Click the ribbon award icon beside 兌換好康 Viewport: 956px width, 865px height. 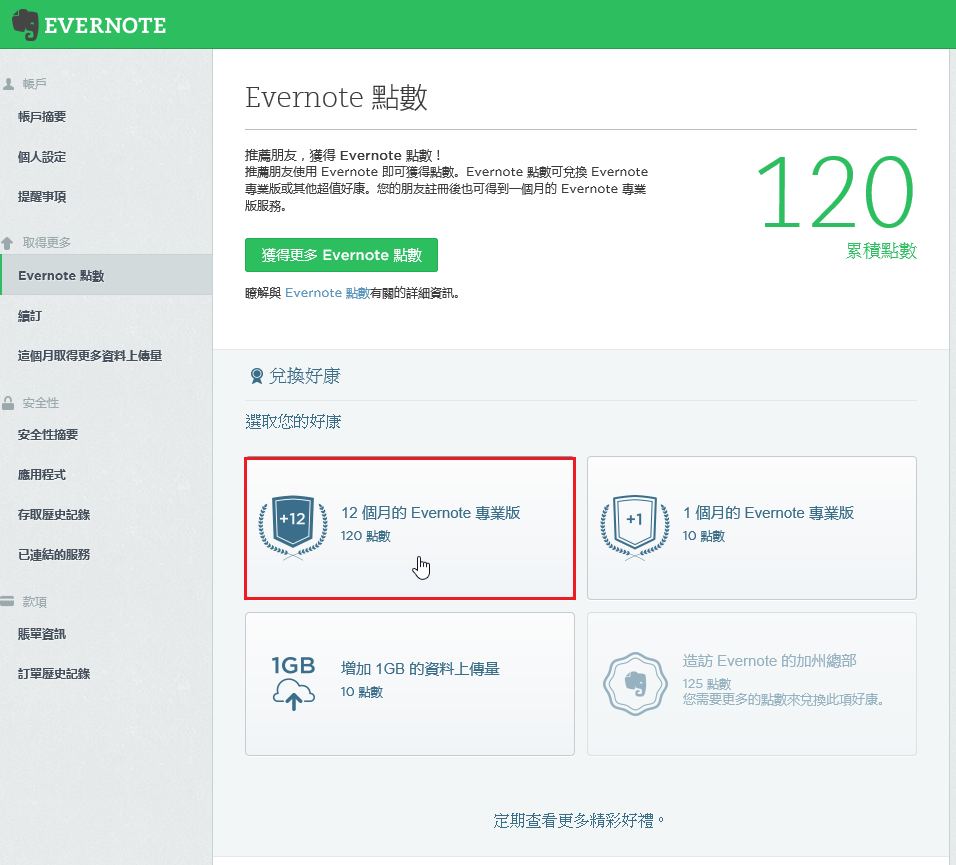click(x=257, y=376)
